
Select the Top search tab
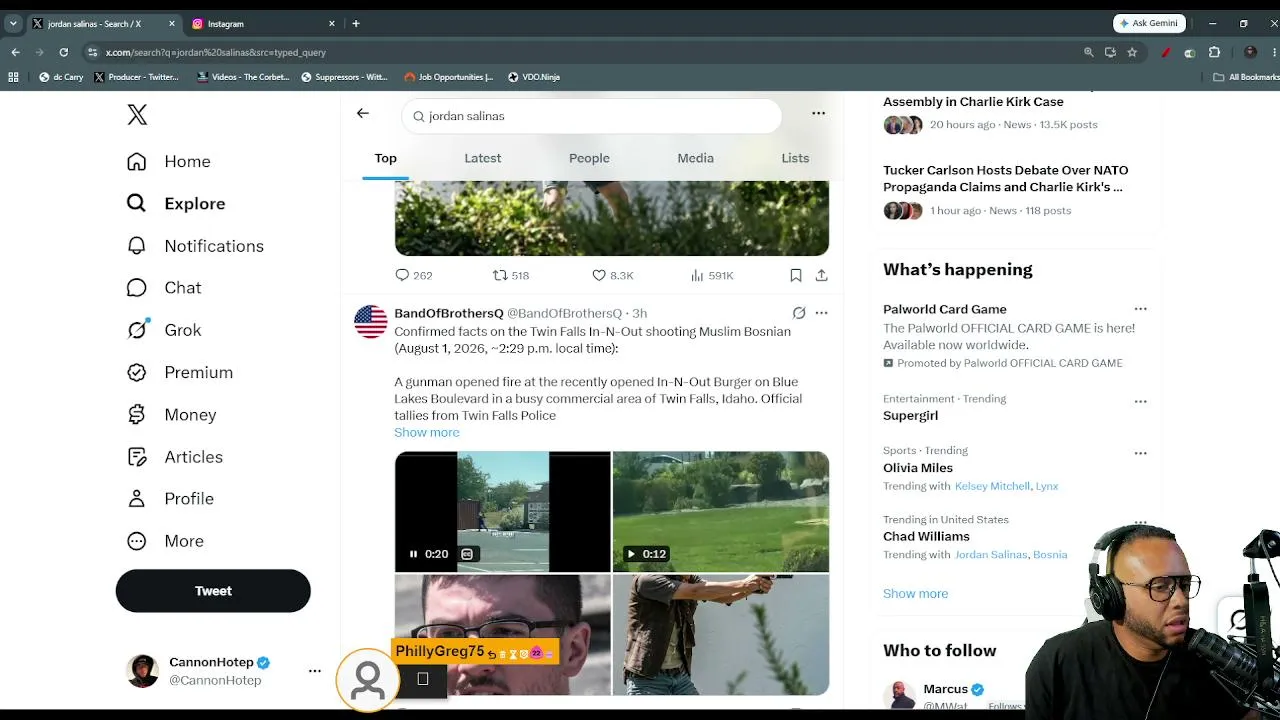pyautogui.click(x=385, y=158)
